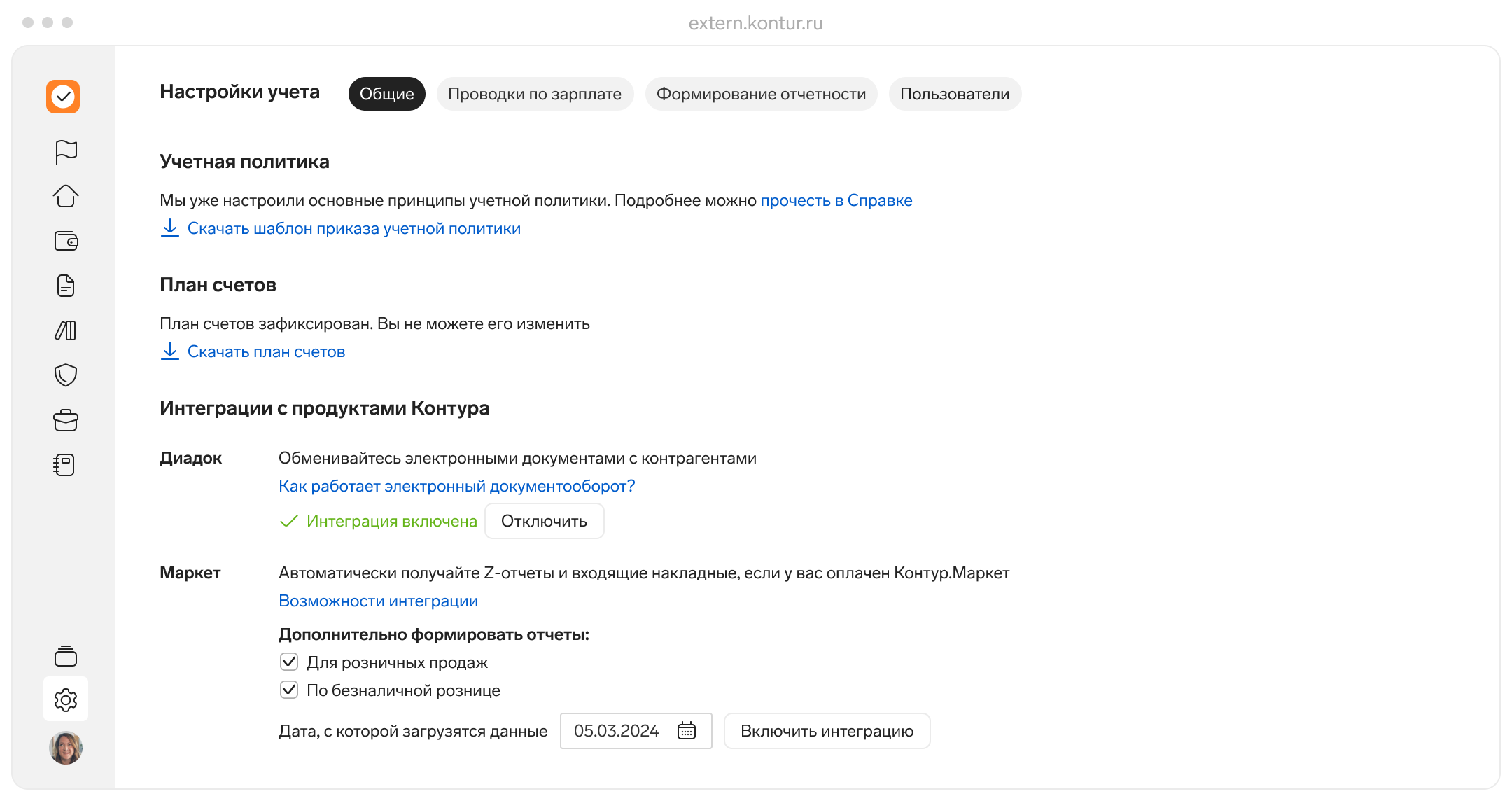This screenshot has width=1512, height=801.
Task: Open the wallet icon section
Action: [66, 241]
